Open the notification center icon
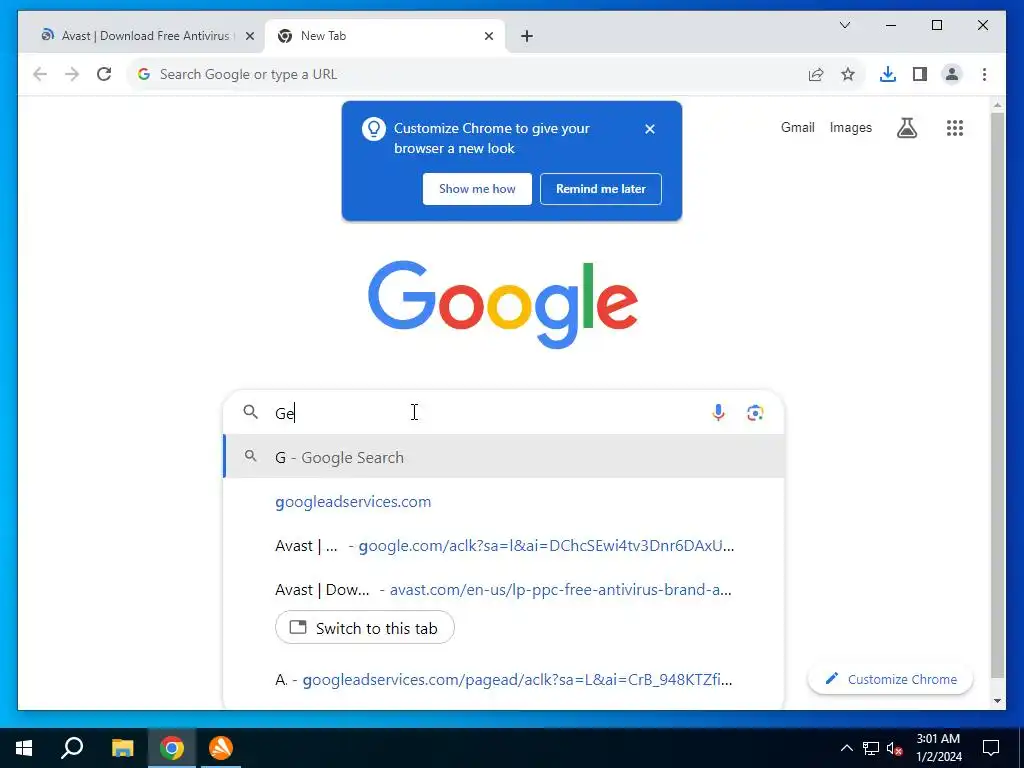Screen dimensions: 1024x768 (991, 748)
